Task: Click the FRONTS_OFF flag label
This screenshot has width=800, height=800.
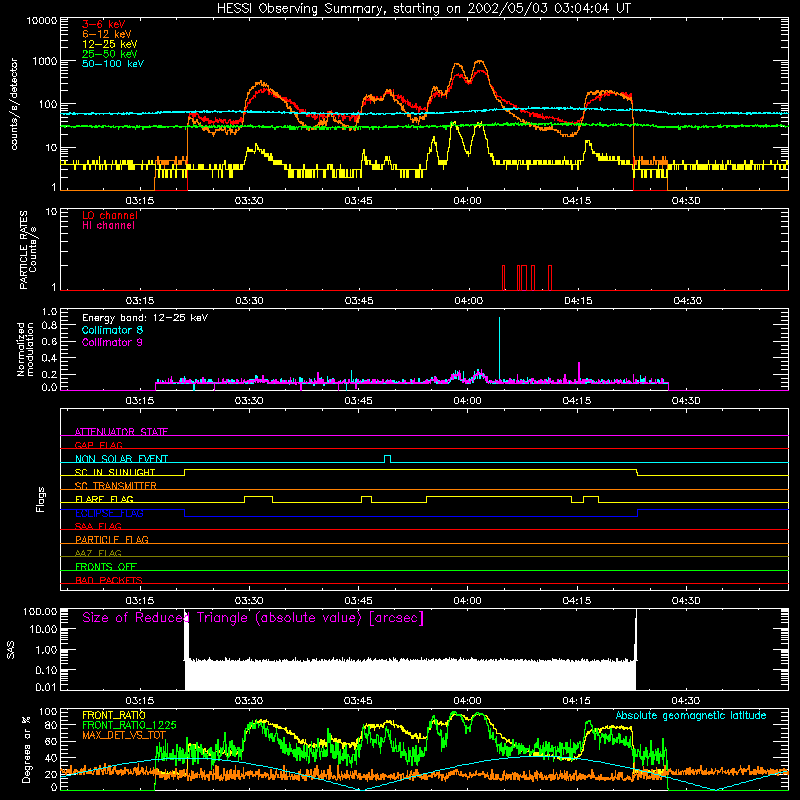Action: (106, 567)
